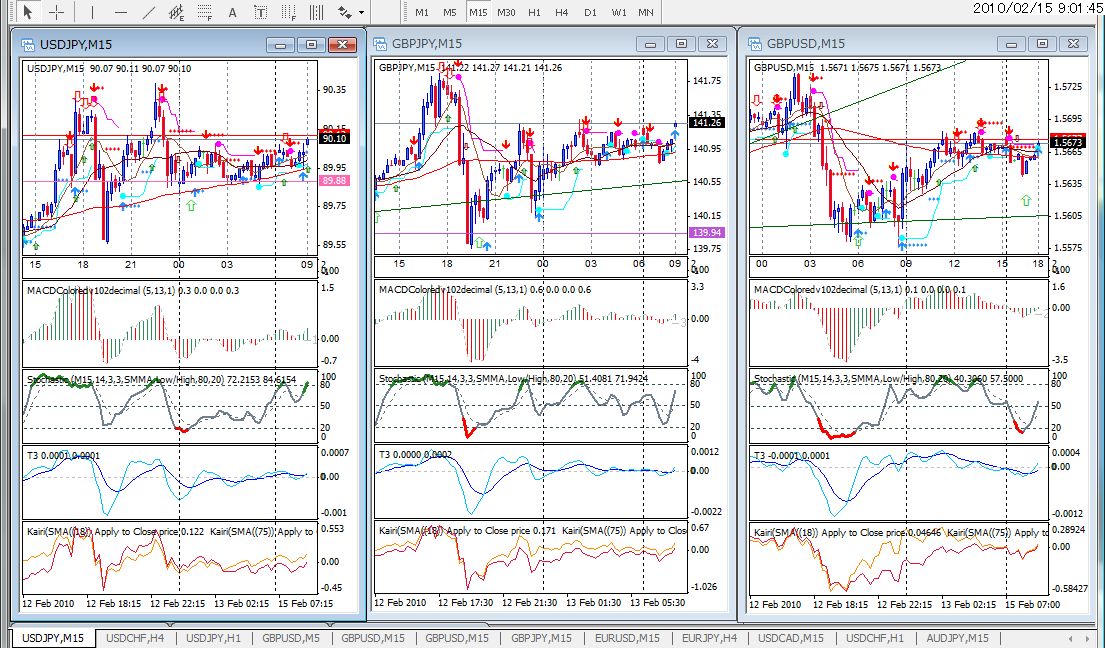Open the arrows tool dropdown menu

(362, 13)
